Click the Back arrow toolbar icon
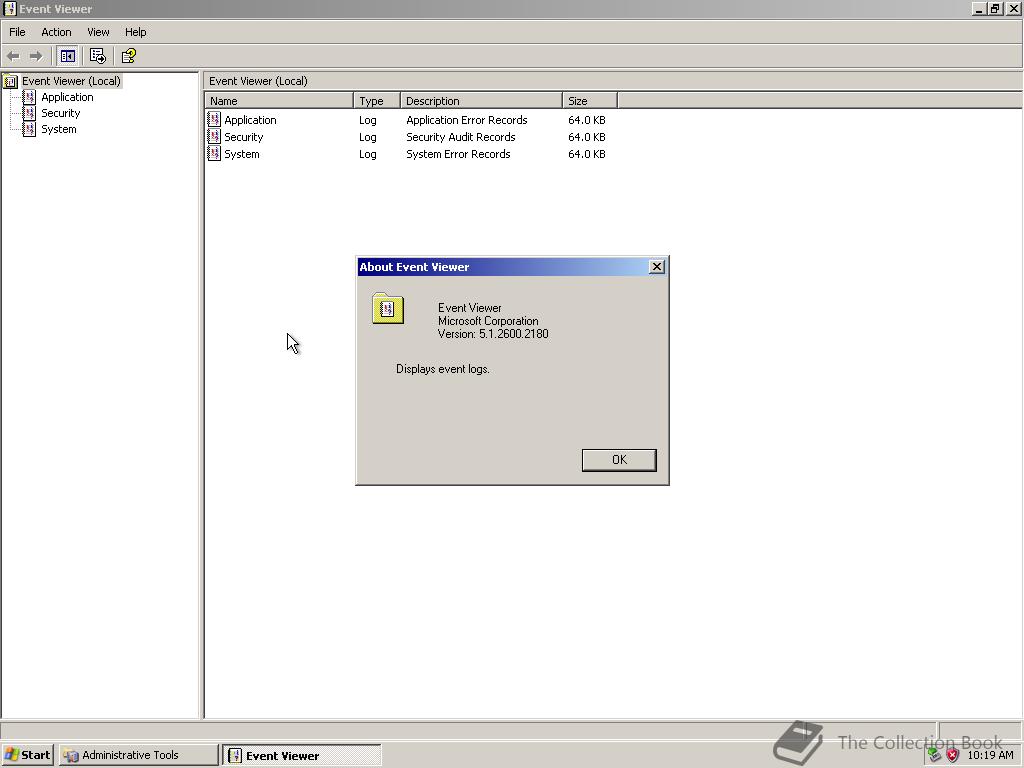This screenshot has width=1024, height=768. coord(13,56)
